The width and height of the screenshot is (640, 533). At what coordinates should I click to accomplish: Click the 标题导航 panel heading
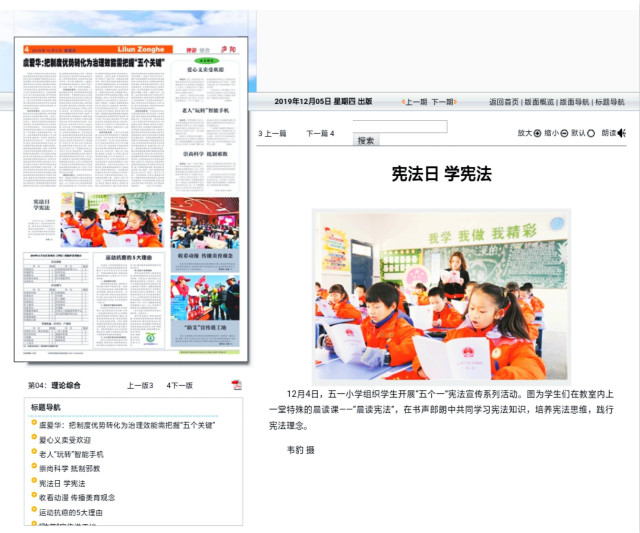[46, 407]
